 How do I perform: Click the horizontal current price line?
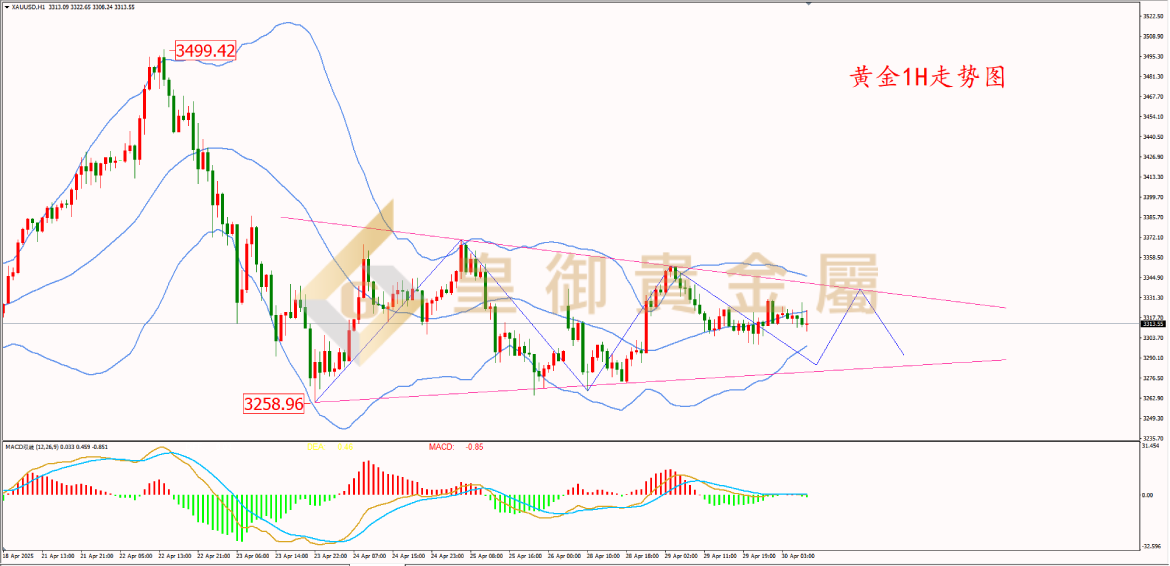pyautogui.click(x=571, y=323)
